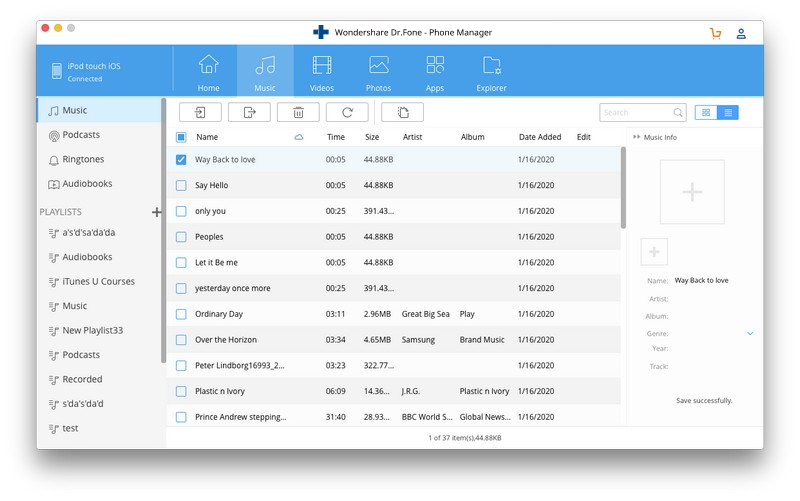
Task: Open the user account icon
Action: tap(741, 34)
